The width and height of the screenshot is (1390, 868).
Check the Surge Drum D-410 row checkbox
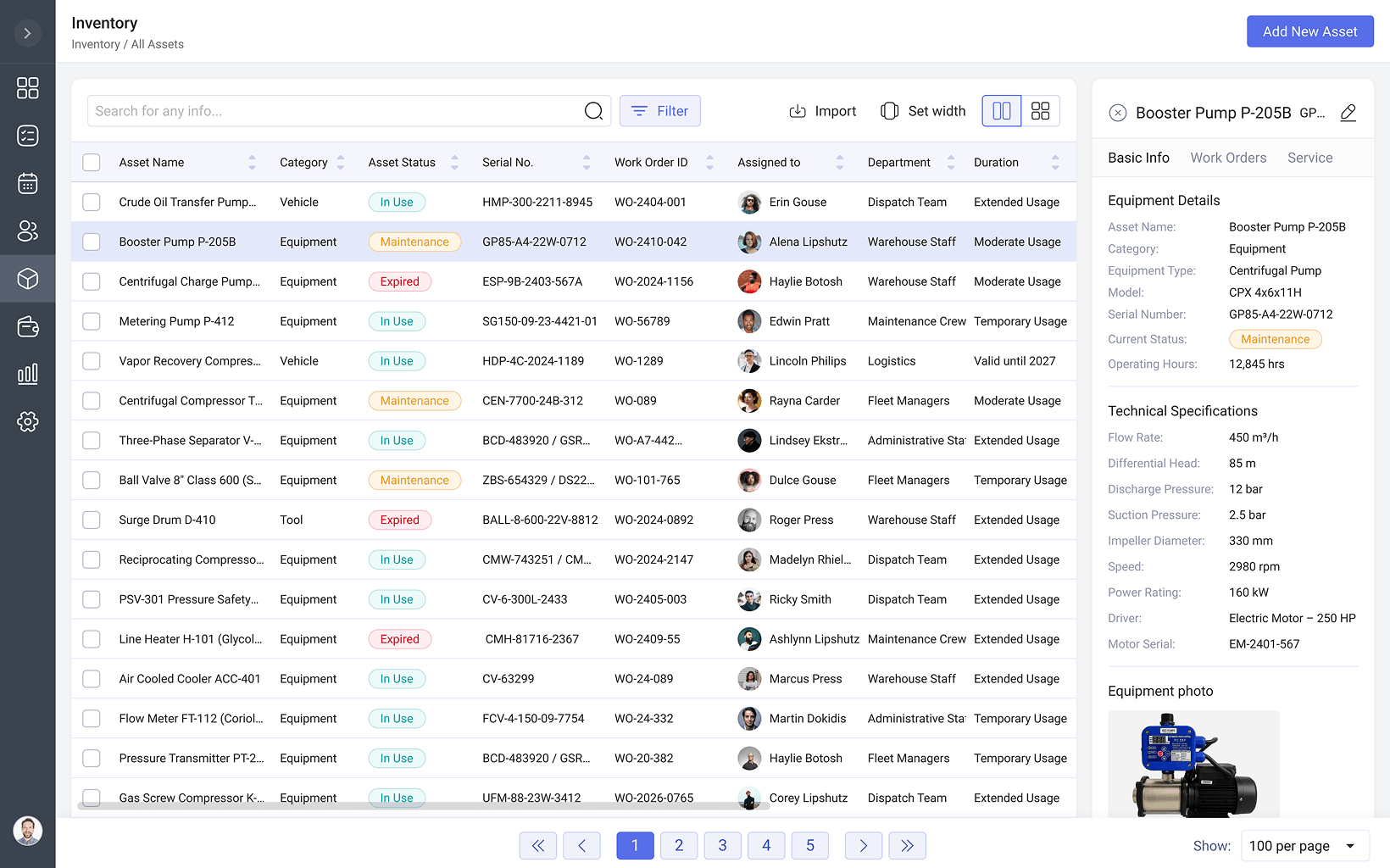pos(92,520)
